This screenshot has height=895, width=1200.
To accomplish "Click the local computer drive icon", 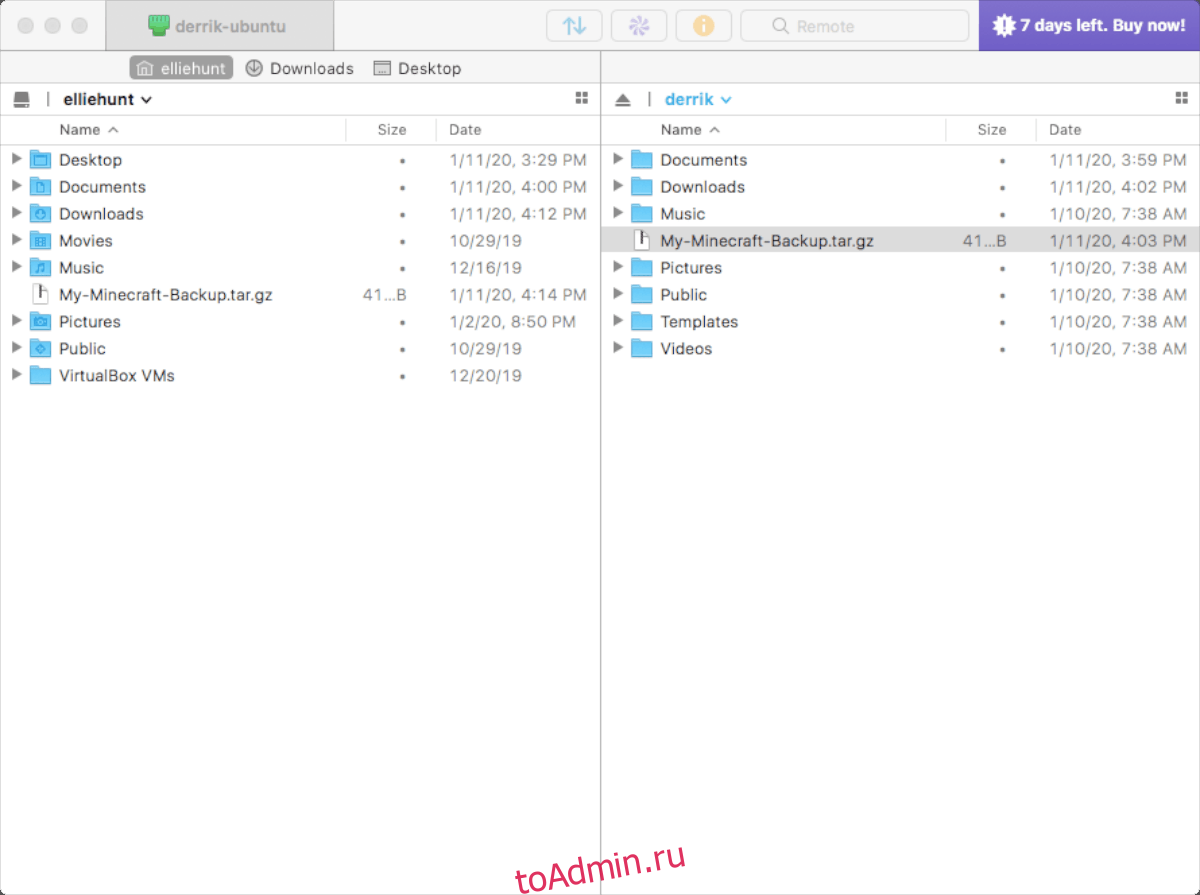I will [21, 100].
